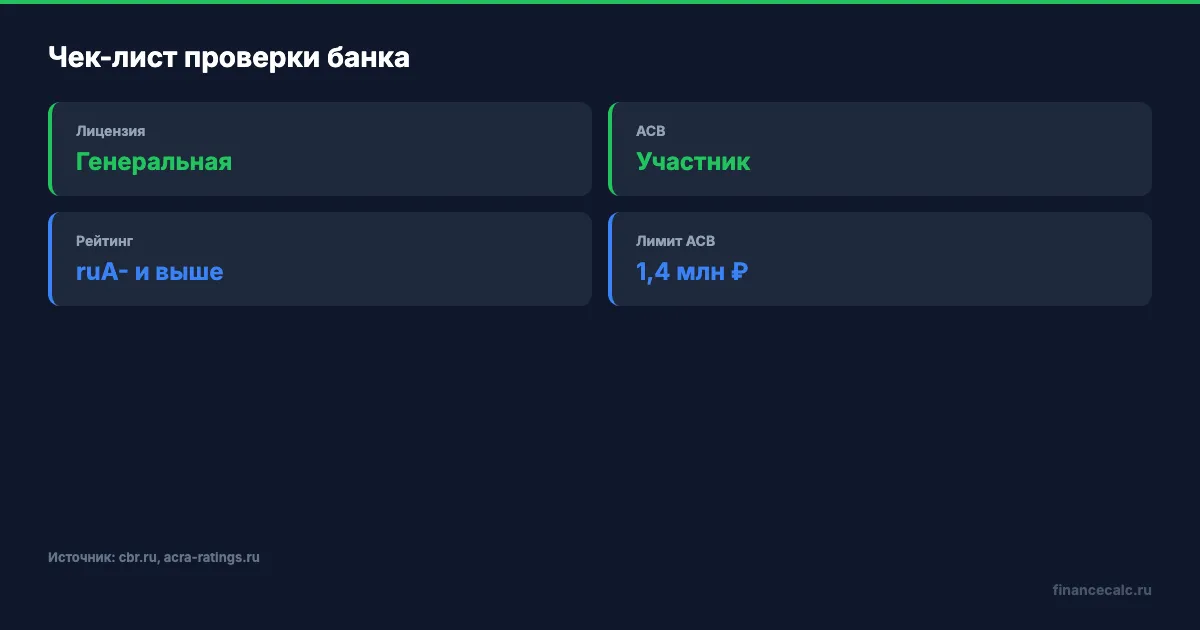Click the green "Участник" value
This screenshot has width=1200, height=630.
[x=693, y=161]
